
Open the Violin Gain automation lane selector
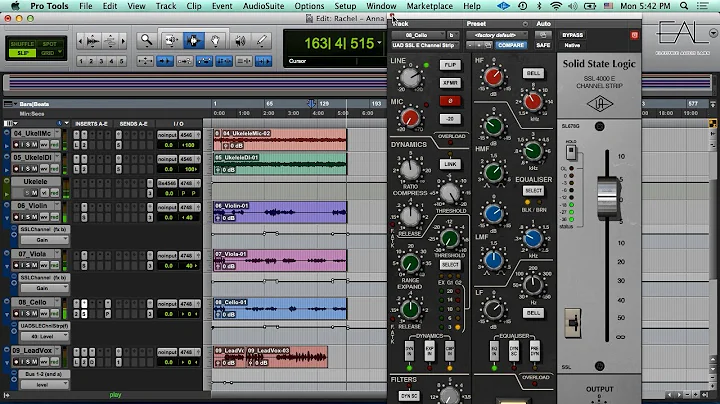(45, 240)
